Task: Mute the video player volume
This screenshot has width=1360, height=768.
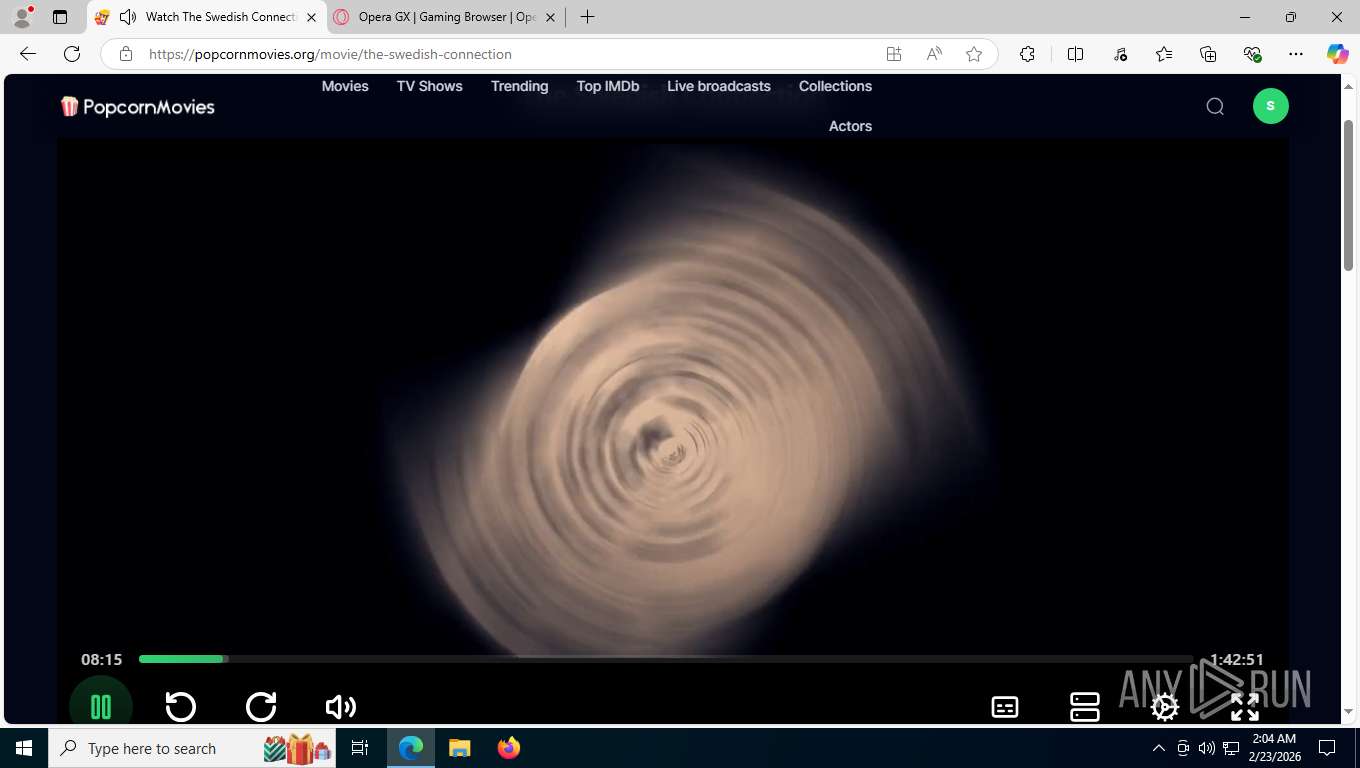Action: pos(341,707)
